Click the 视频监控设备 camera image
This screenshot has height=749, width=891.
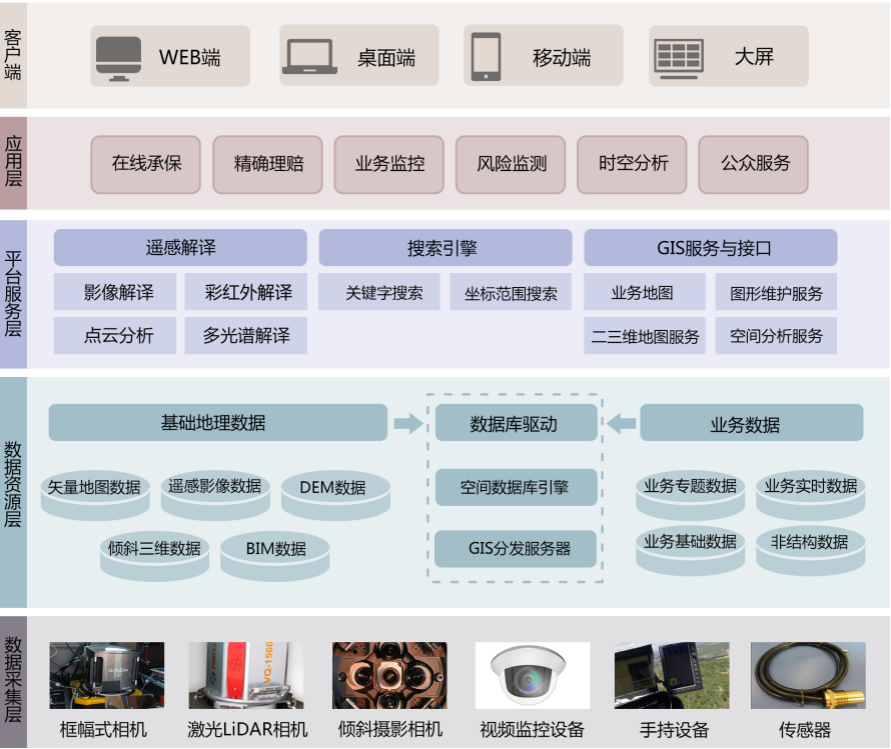pos(532,676)
